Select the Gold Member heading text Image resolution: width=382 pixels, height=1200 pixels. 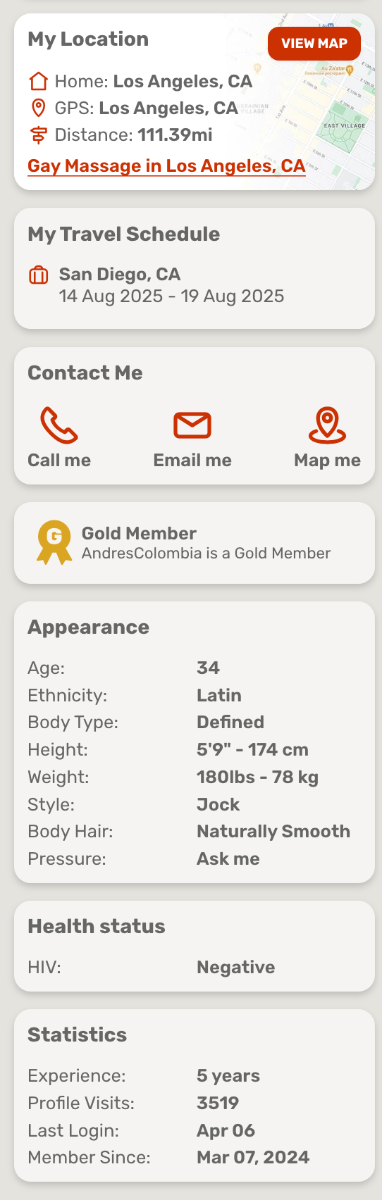click(139, 534)
